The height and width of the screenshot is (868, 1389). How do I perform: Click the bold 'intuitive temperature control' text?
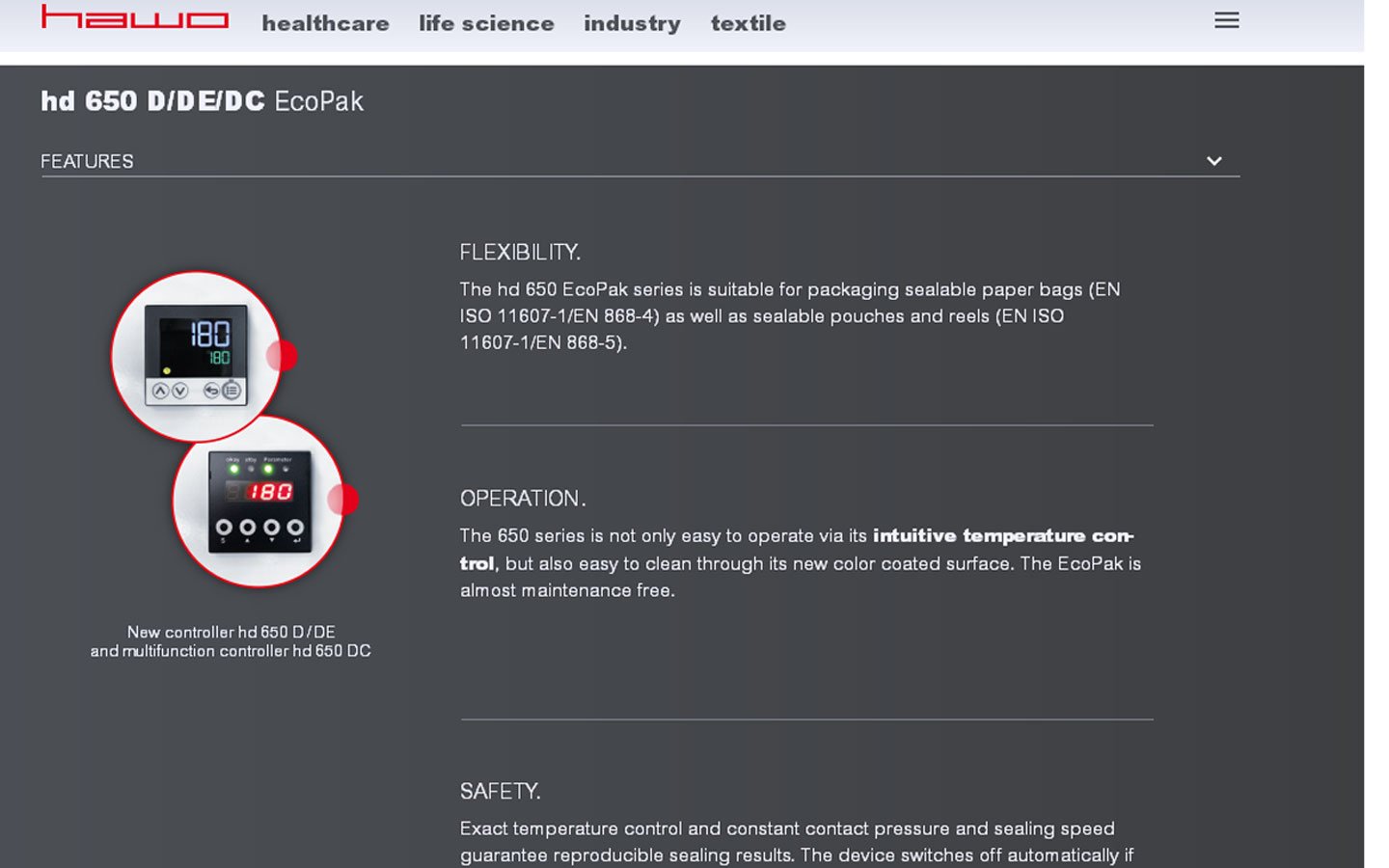coord(797,549)
